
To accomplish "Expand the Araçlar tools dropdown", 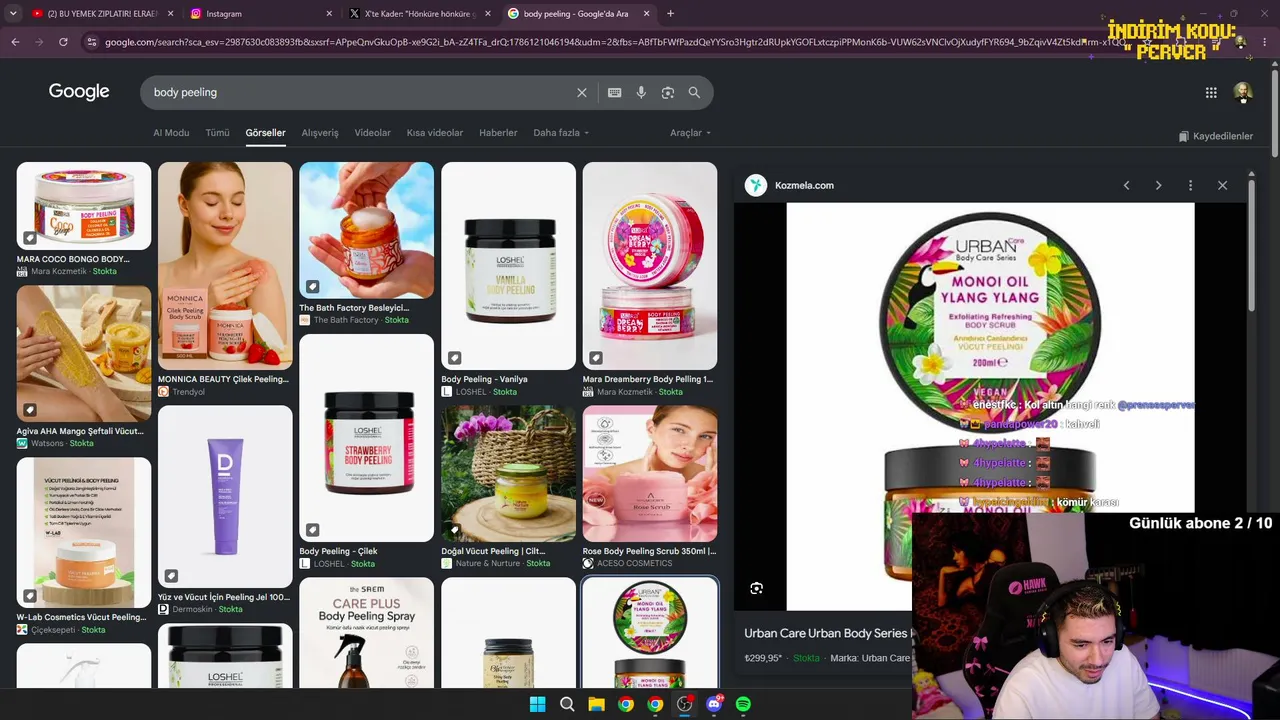I will [x=691, y=133].
